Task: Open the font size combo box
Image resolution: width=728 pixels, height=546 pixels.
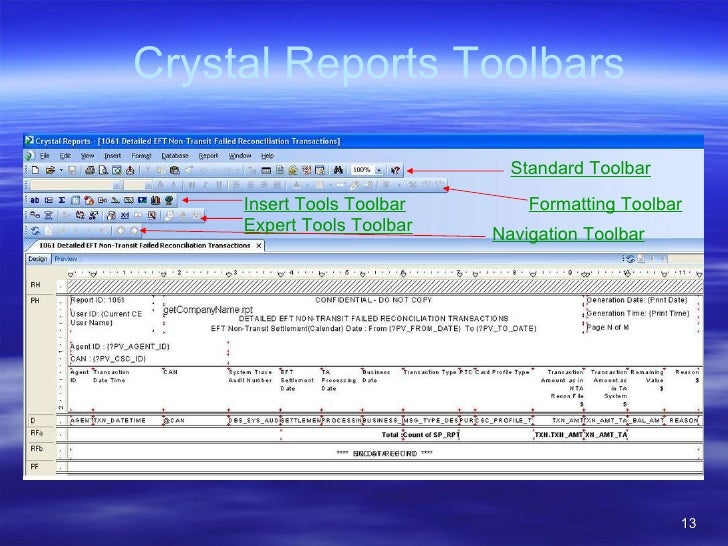Action: pos(138,185)
